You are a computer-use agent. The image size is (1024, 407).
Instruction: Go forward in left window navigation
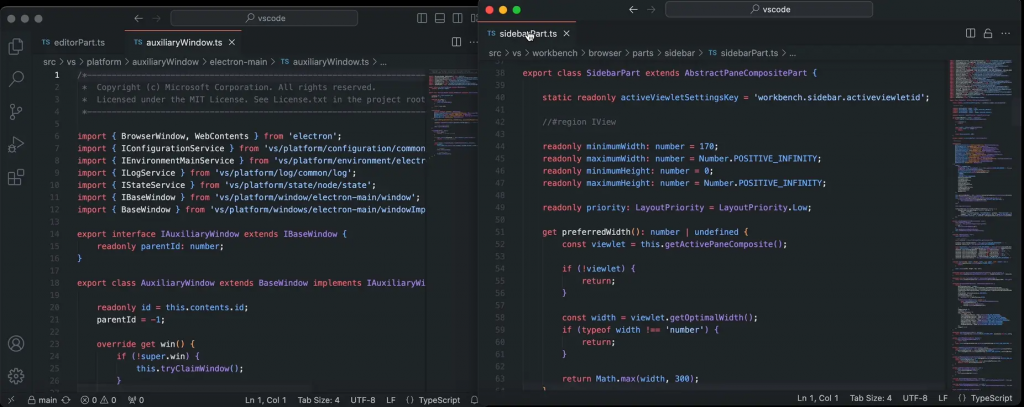pyautogui.click(x=157, y=18)
